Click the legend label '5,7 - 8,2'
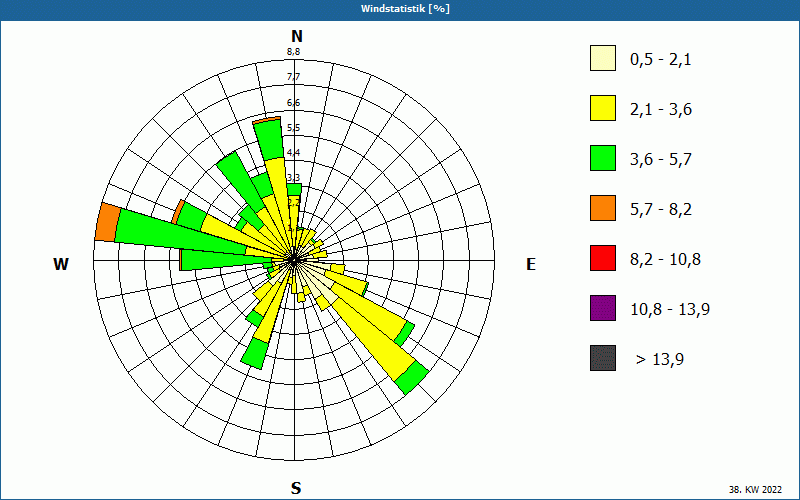 [661, 210]
